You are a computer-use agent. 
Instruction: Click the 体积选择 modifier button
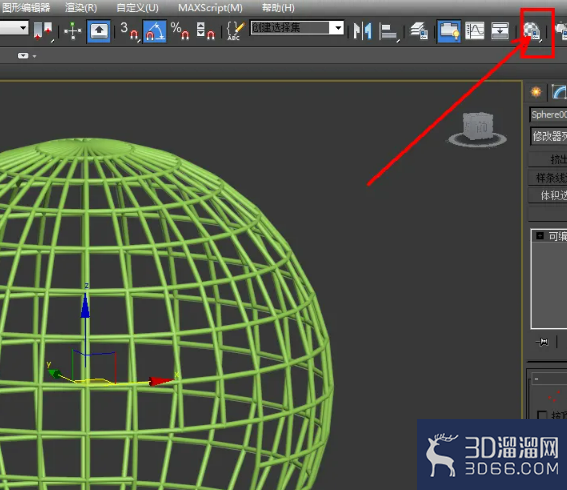547,195
